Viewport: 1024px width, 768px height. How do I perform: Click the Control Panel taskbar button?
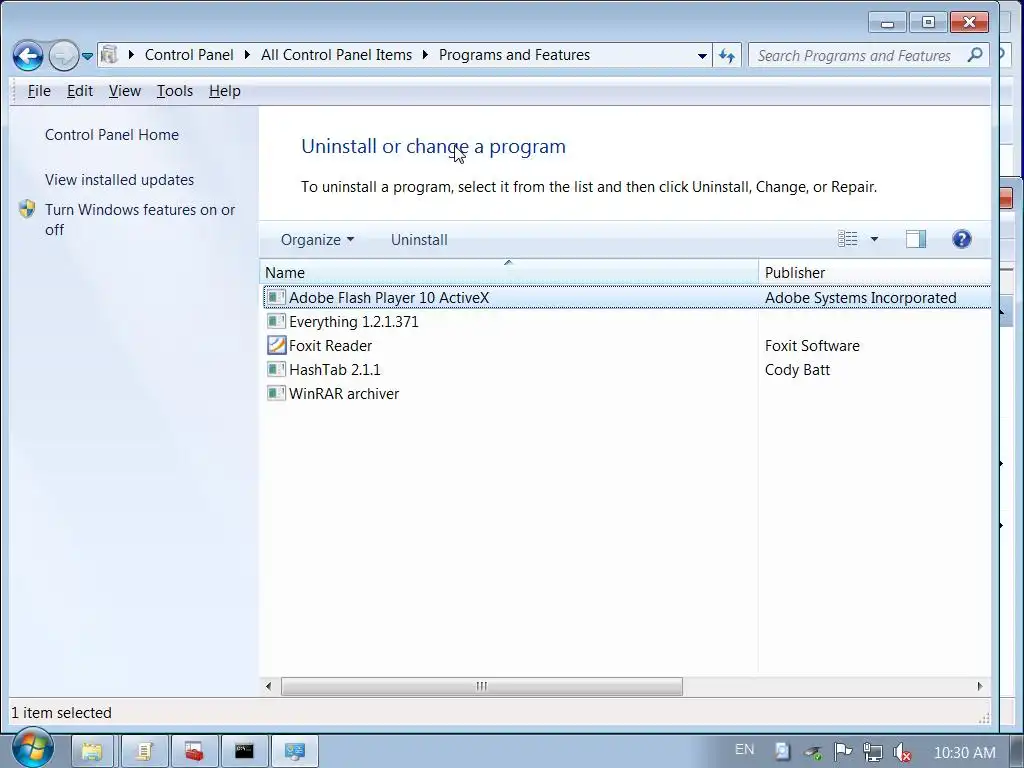295,752
